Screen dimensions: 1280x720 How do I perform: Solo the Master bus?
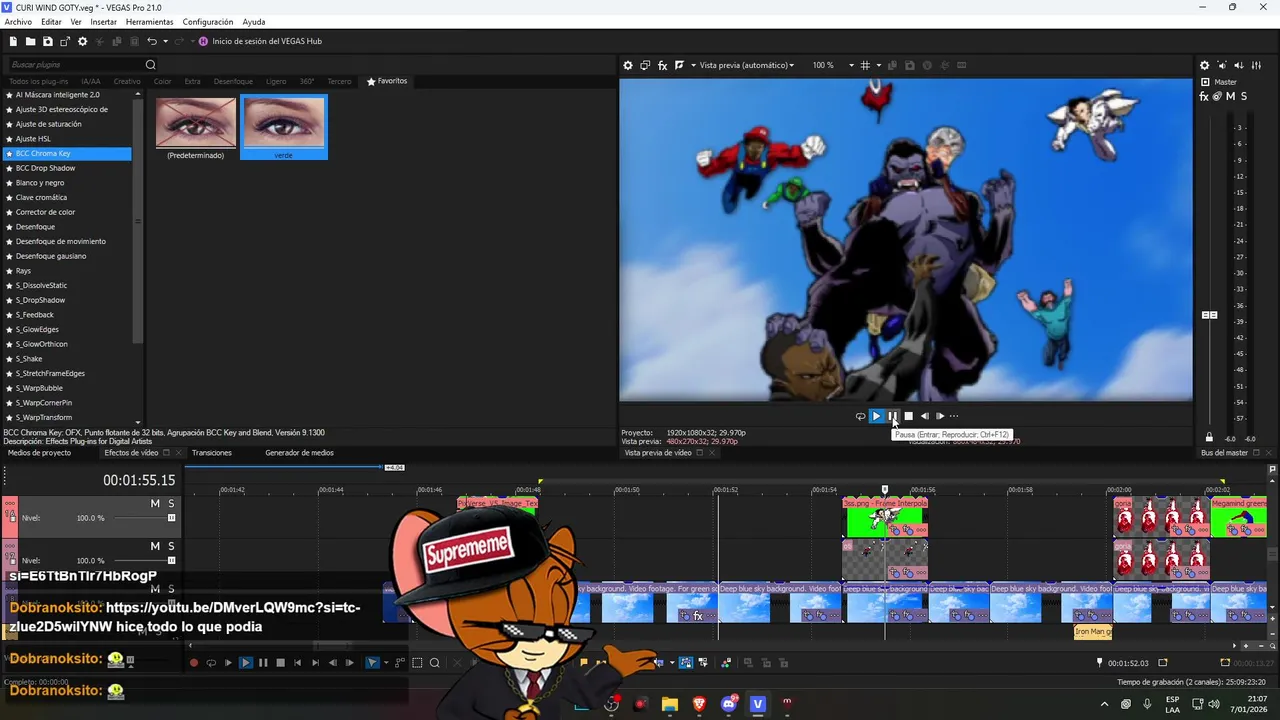(1244, 96)
